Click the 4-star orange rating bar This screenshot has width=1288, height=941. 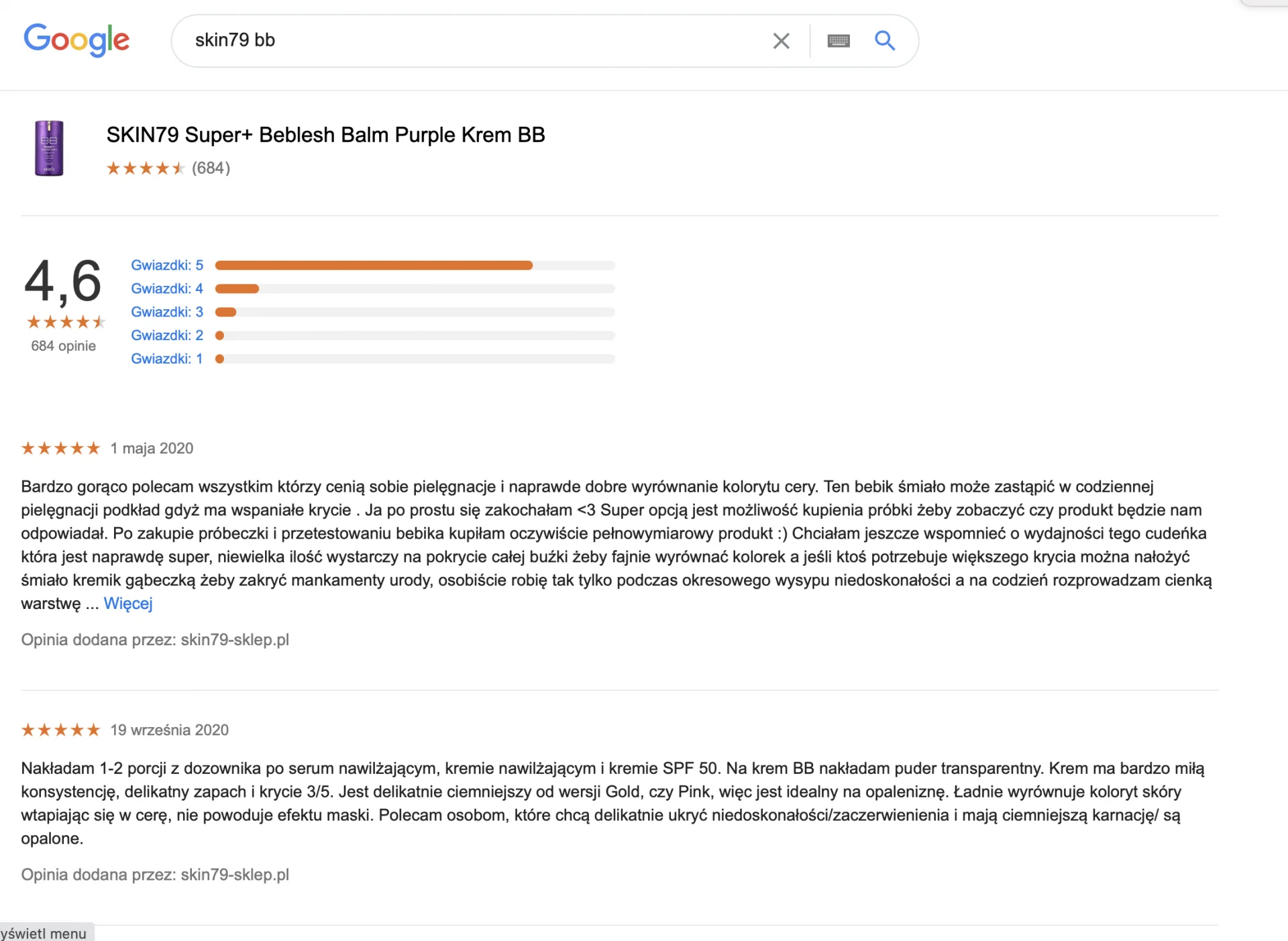click(x=237, y=289)
